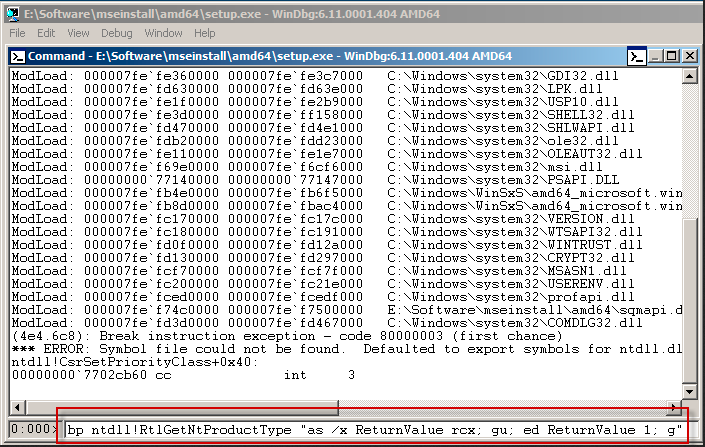This screenshot has height=447, width=705.
Task: Click the Break instruction exception line
Action: point(287,336)
